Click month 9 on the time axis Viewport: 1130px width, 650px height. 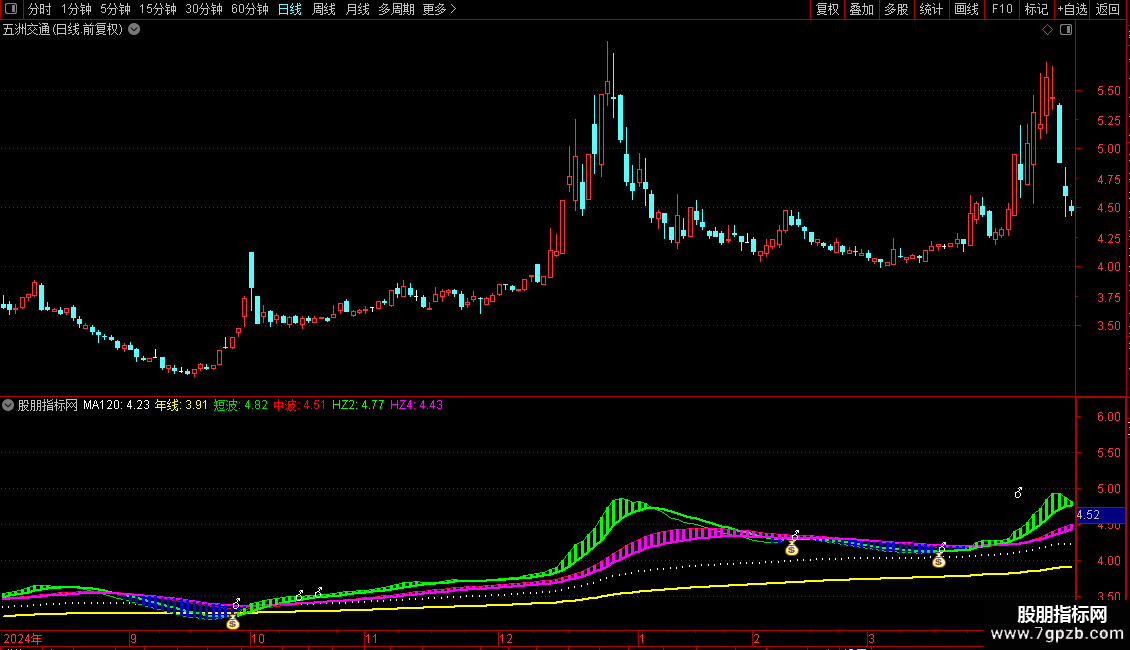point(133,638)
